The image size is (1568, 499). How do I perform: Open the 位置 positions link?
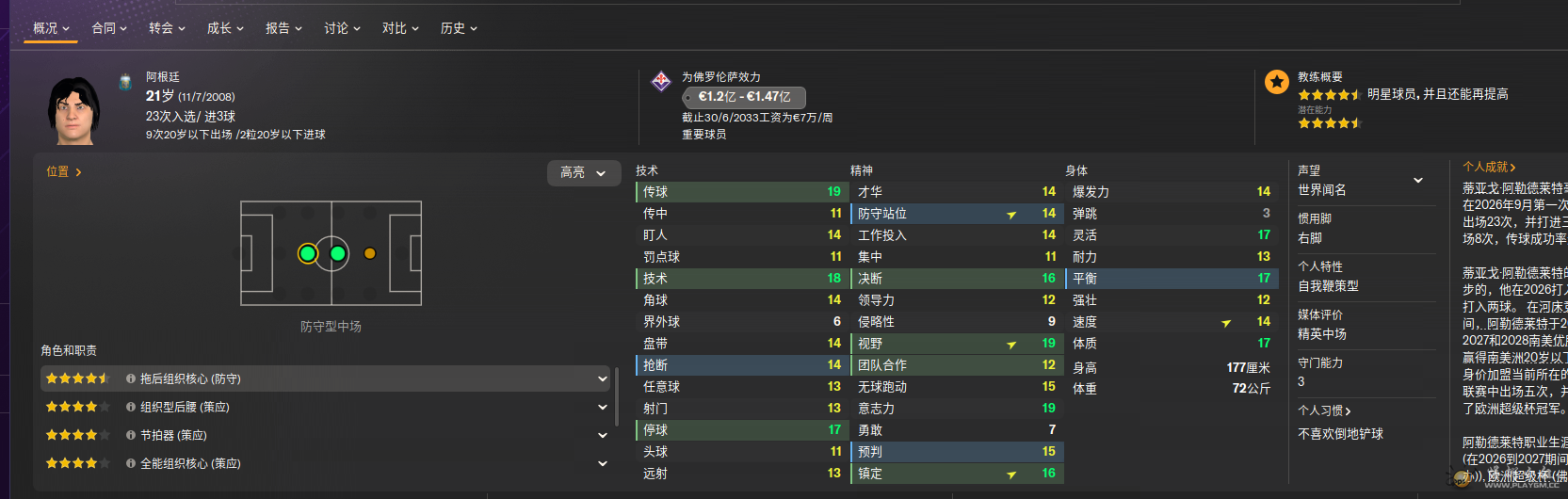[x=64, y=171]
